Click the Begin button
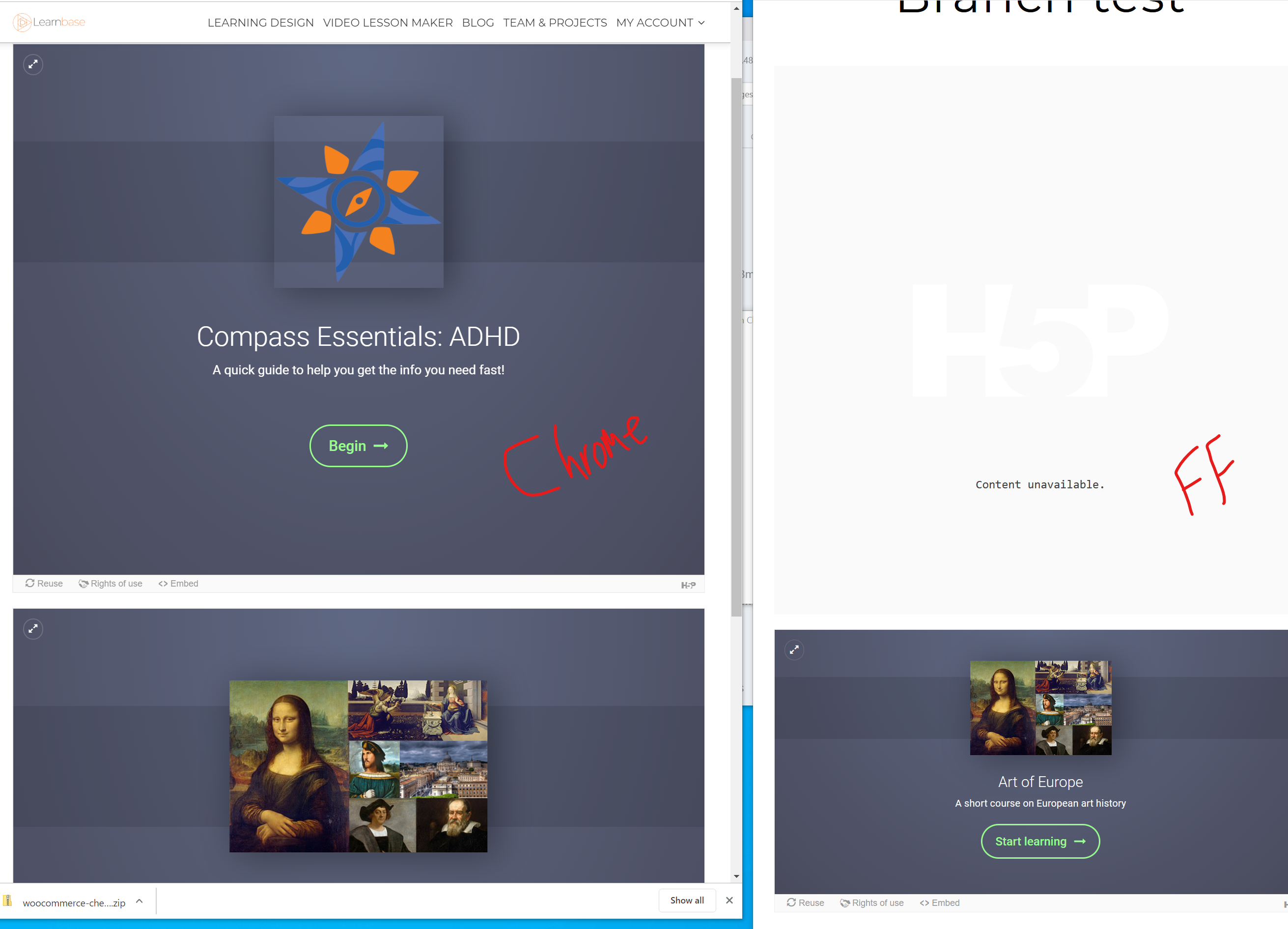This screenshot has width=1288, height=929. click(x=358, y=446)
